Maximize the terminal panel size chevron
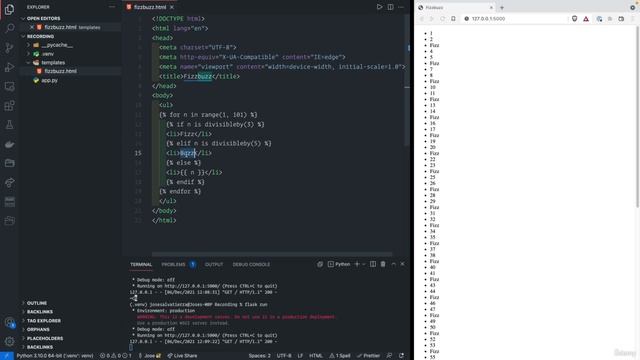This screenshot has height=360, width=640. [393, 264]
